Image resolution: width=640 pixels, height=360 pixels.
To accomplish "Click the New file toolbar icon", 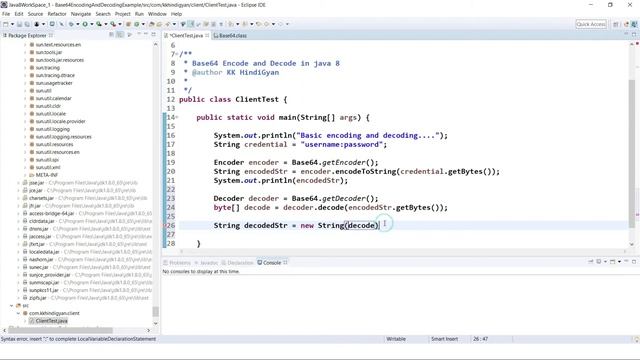I will click(x=6, y=24).
